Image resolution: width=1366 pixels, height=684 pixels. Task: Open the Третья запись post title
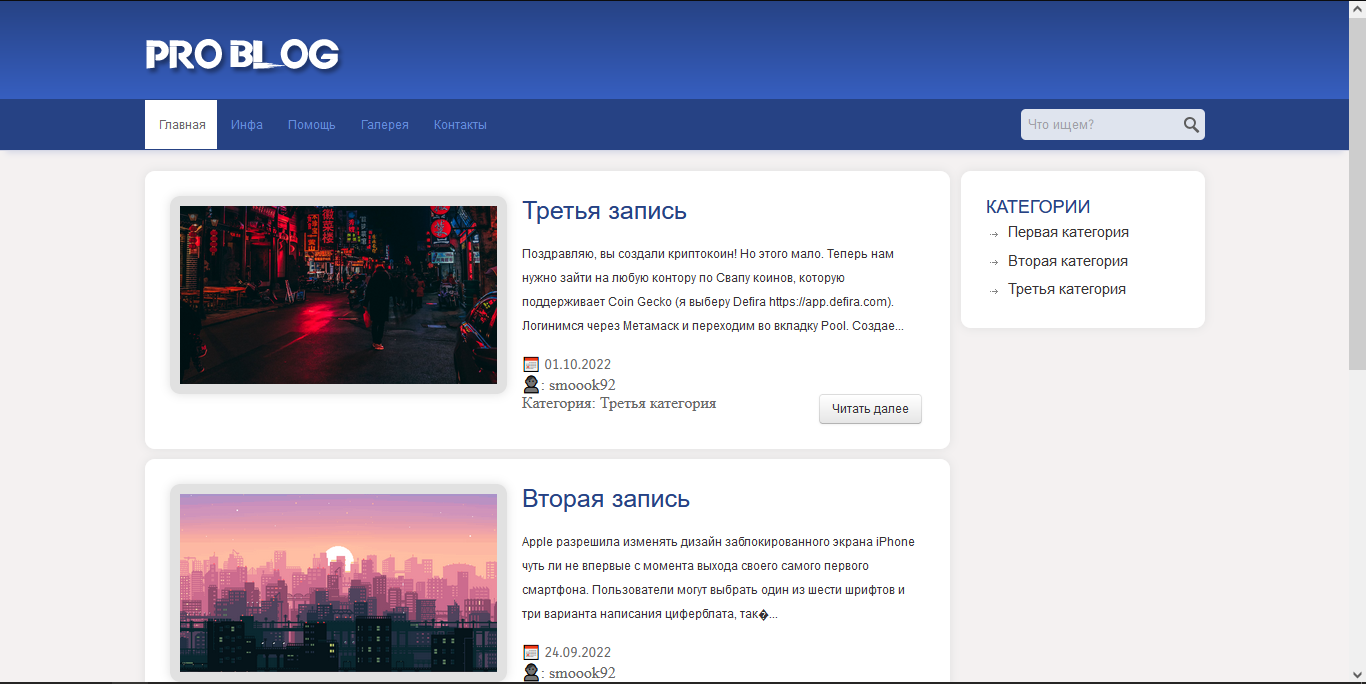(x=604, y=211)
